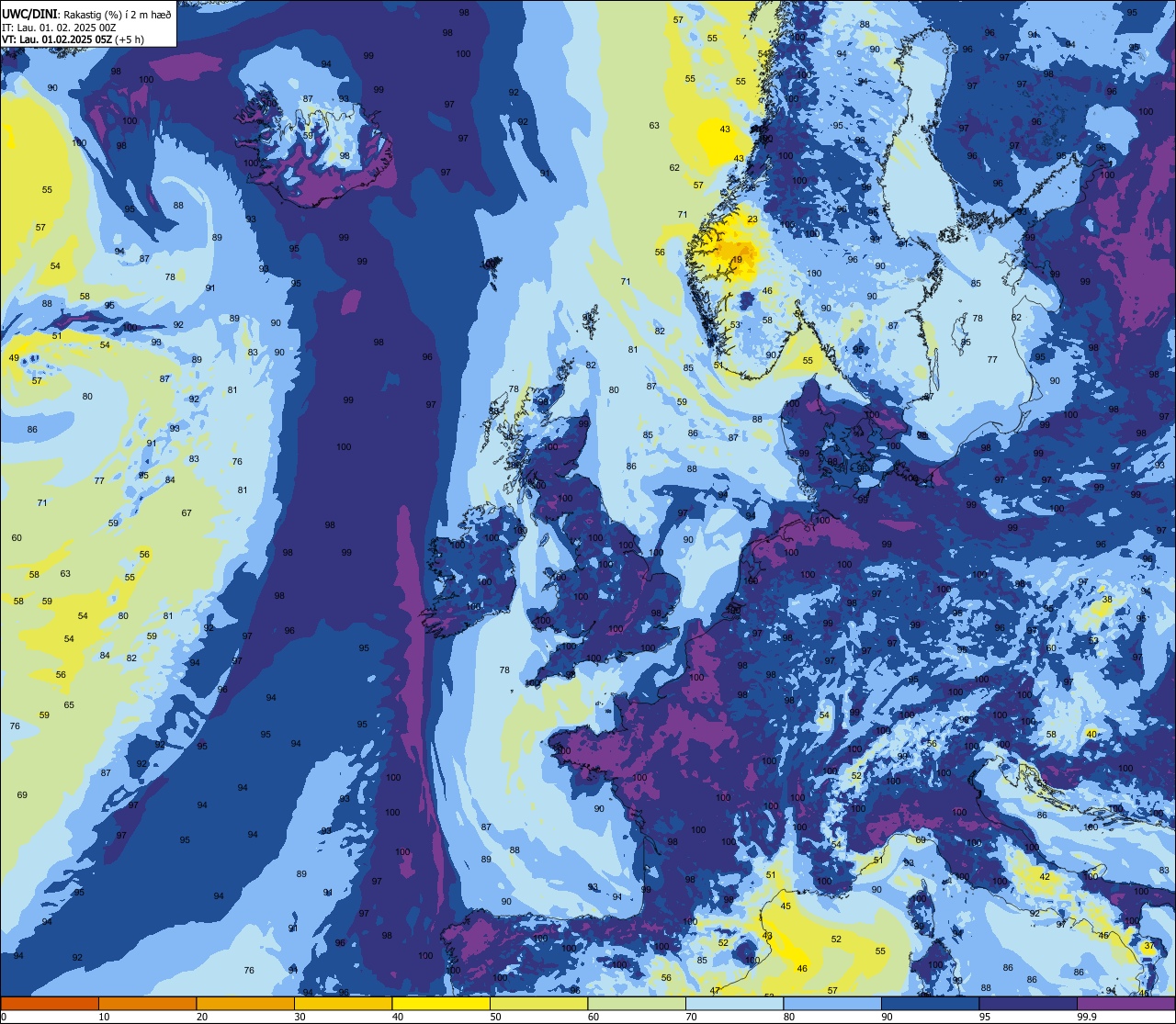Click the 'VT: Lau. 01.02.2025 05Z (+5 h)' line

point(73,39)
